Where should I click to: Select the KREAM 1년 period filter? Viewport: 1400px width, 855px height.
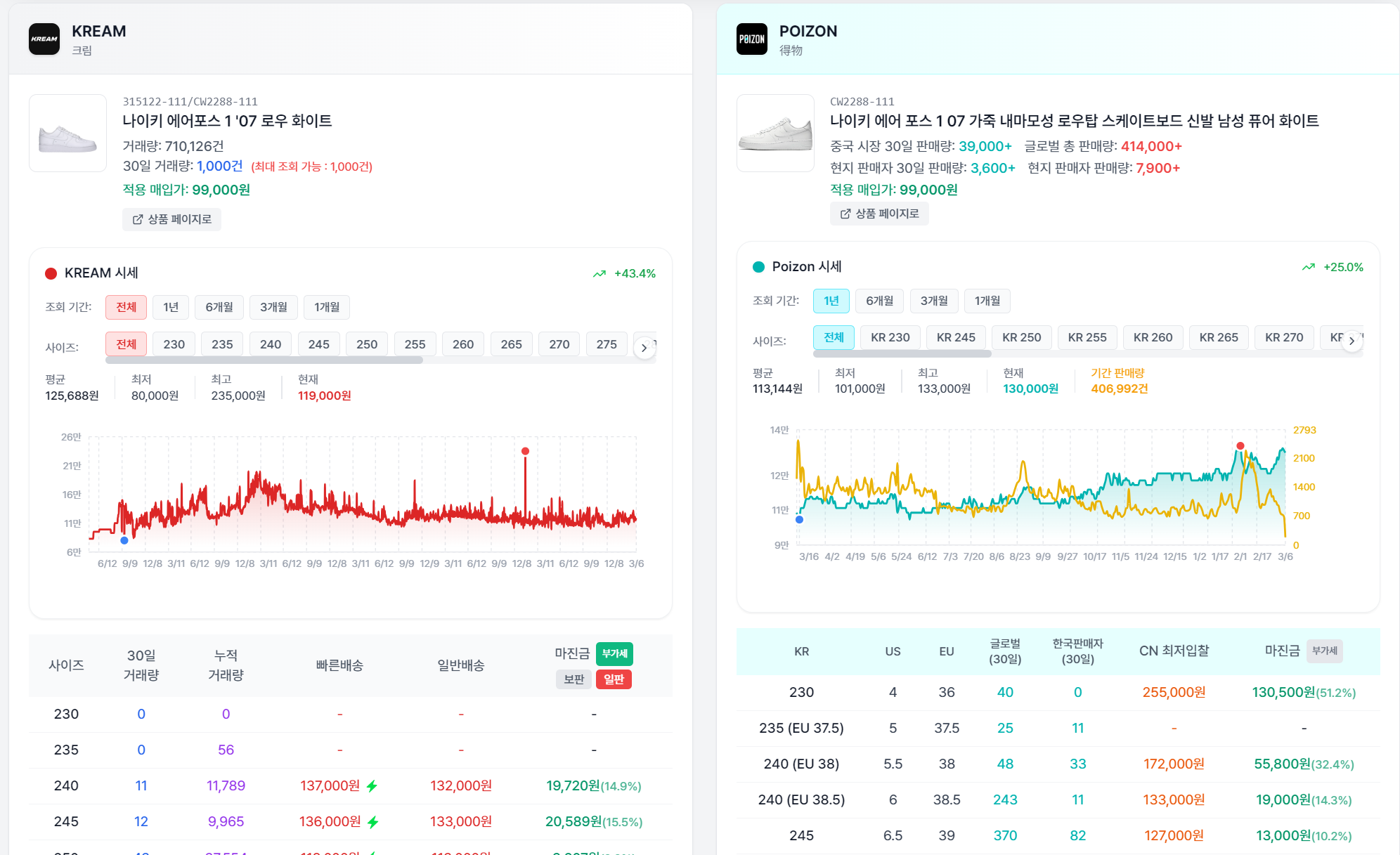[x=171, y=307]
